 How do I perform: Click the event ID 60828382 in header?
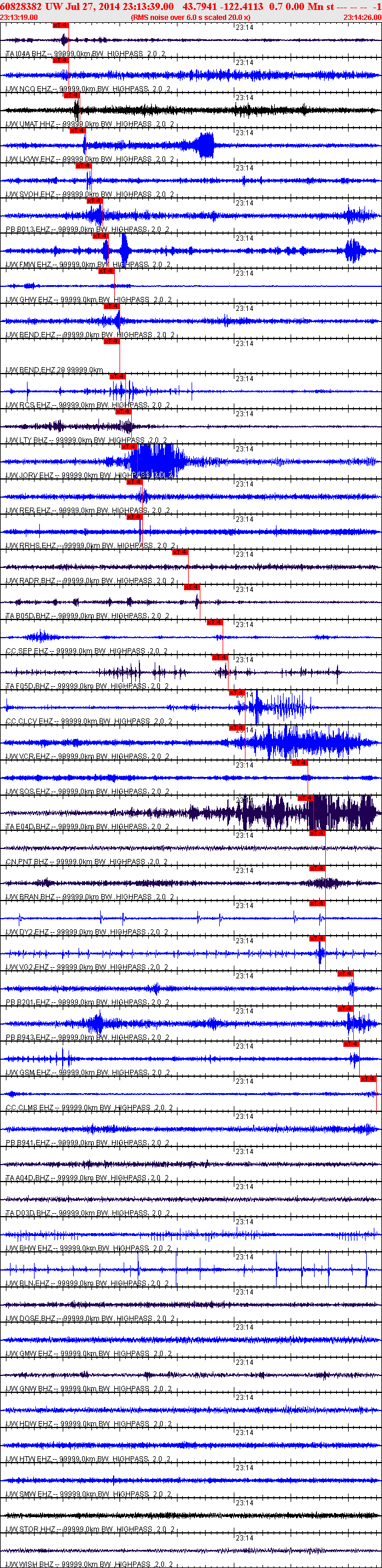21,6
